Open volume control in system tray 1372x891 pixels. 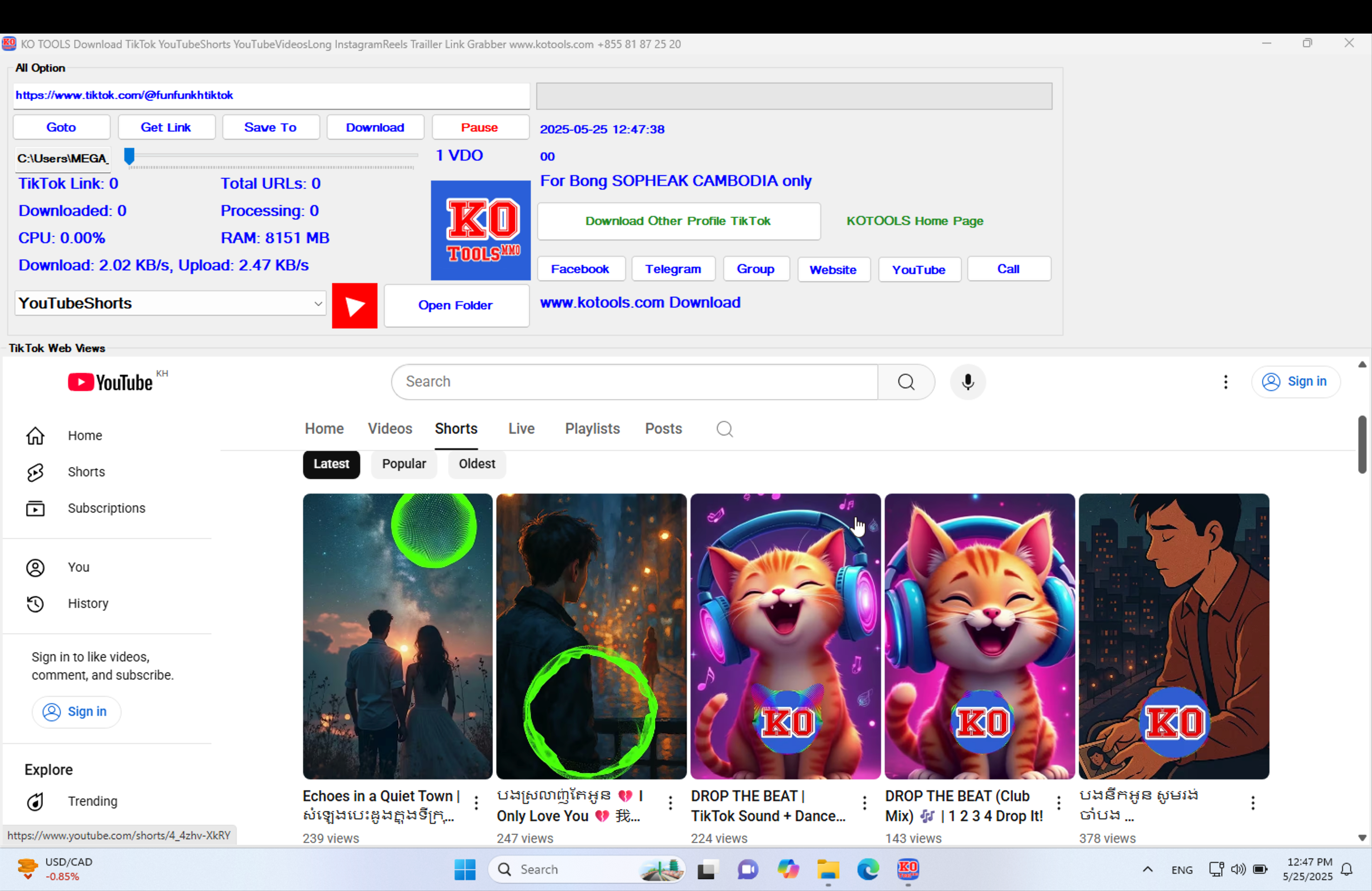[1238, 869]
